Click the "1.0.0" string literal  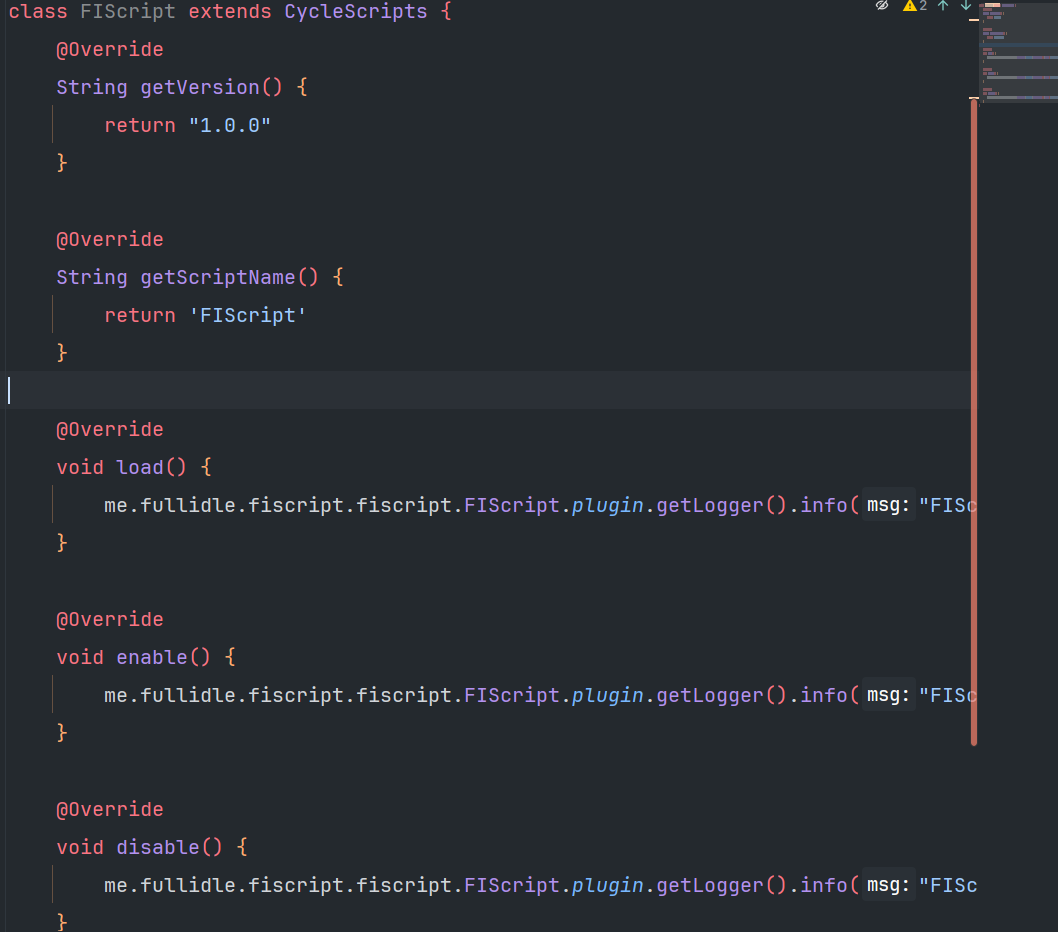229,126
